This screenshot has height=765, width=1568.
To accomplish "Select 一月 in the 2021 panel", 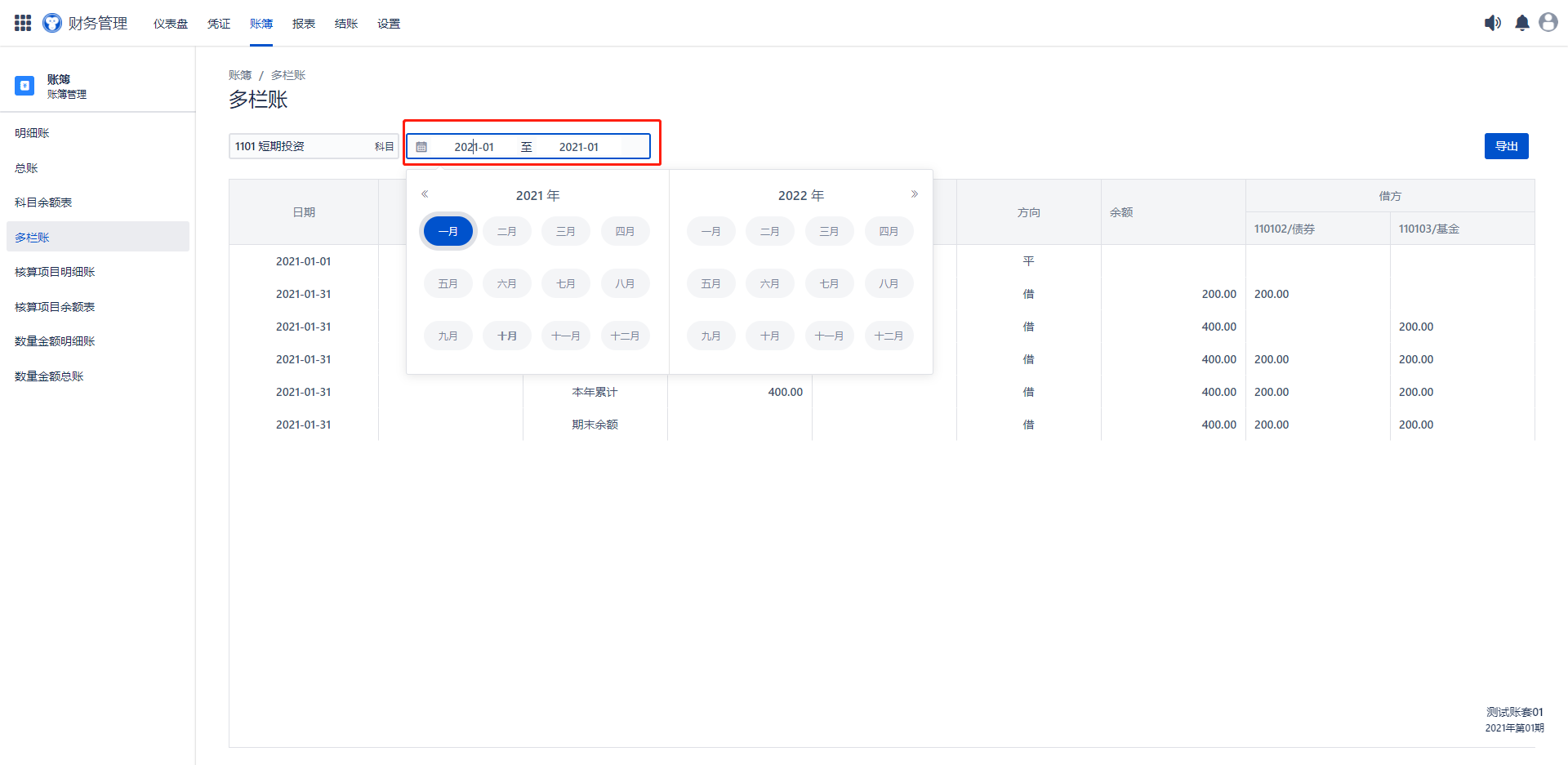I will point(448,231).
